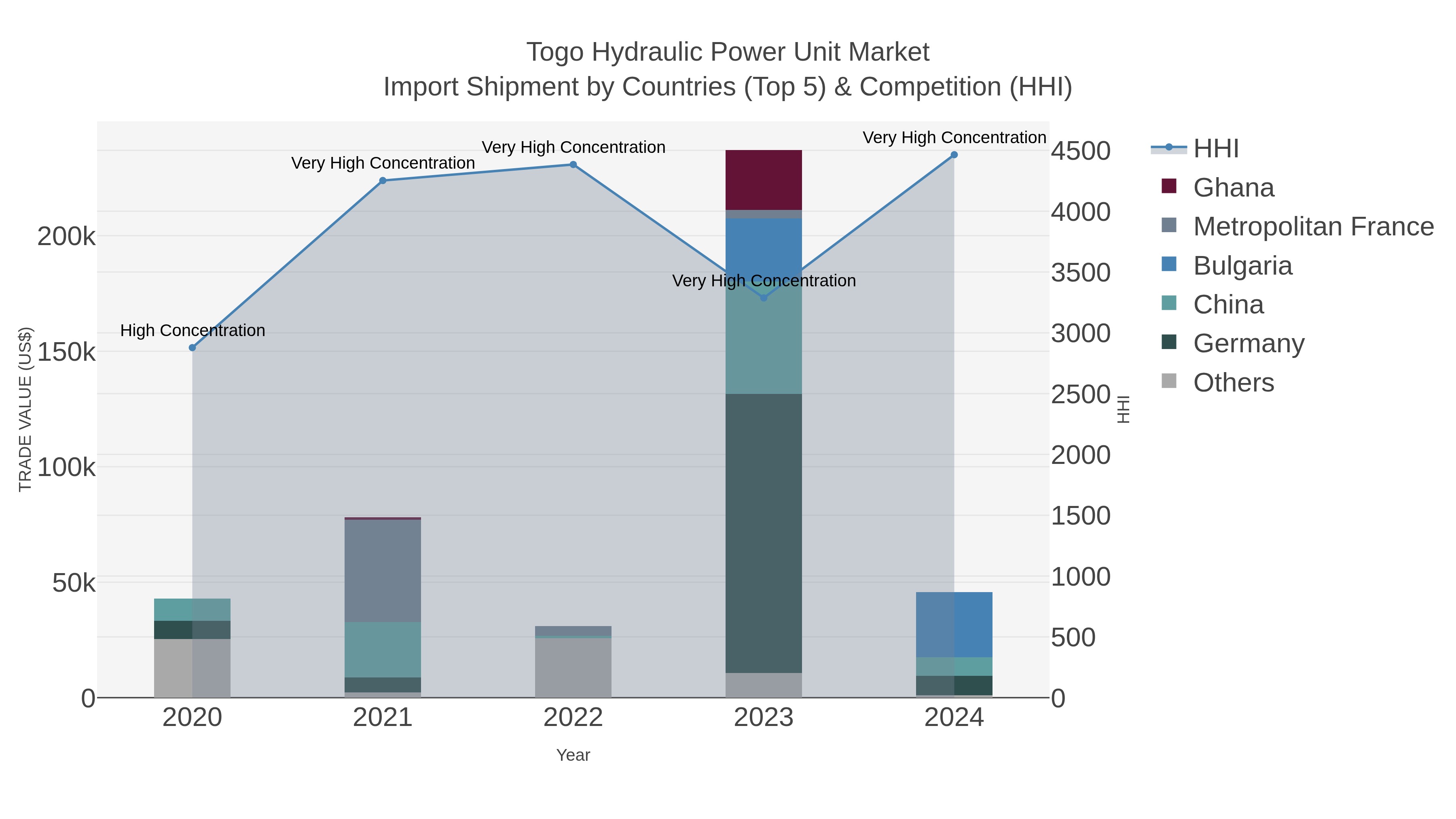This screenshot has height=819, width=1456.
Task: Click the 'Very High Concentration' label at 2022
Action: pos(574,148)
